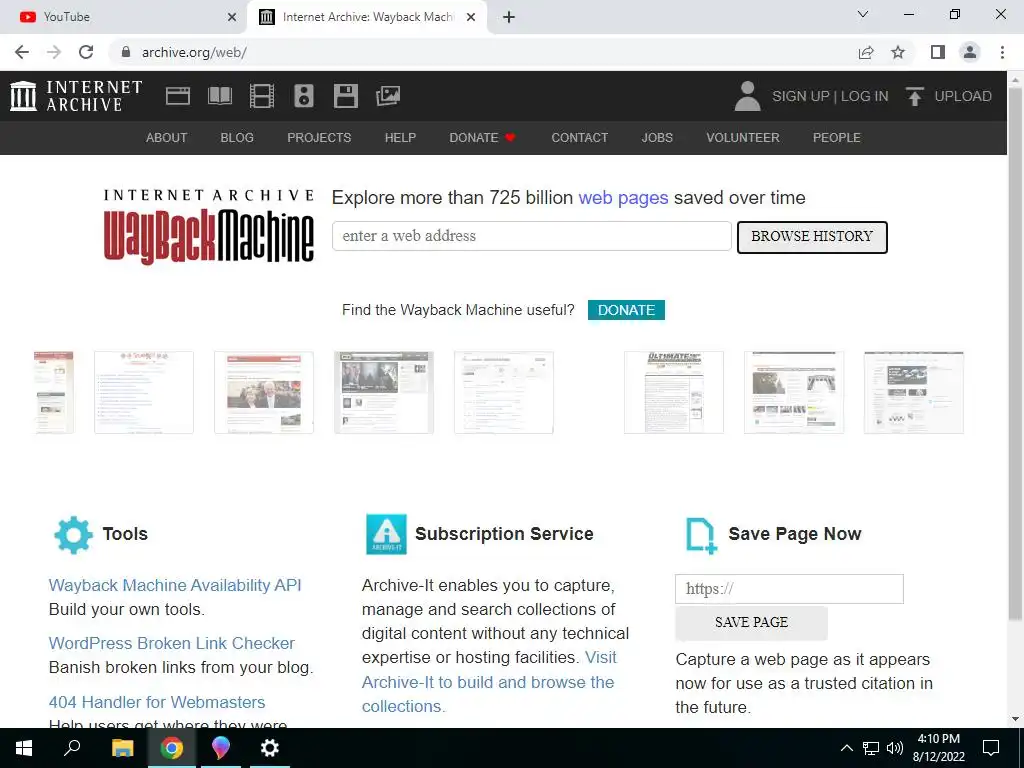Open a new browser tab

click(x=509, y=17)
